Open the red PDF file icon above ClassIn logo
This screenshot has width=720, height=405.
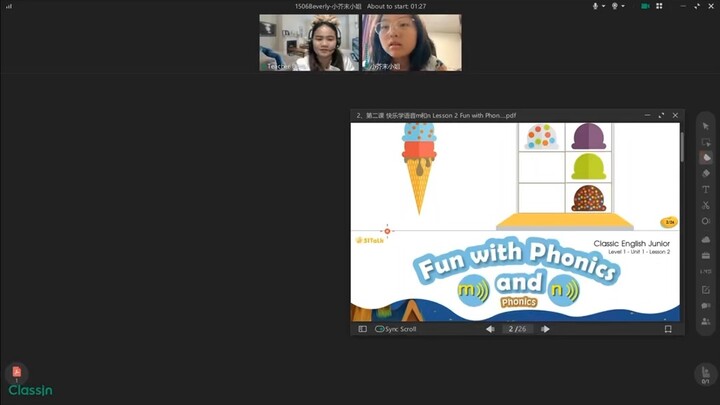click(x=17, y=371)
